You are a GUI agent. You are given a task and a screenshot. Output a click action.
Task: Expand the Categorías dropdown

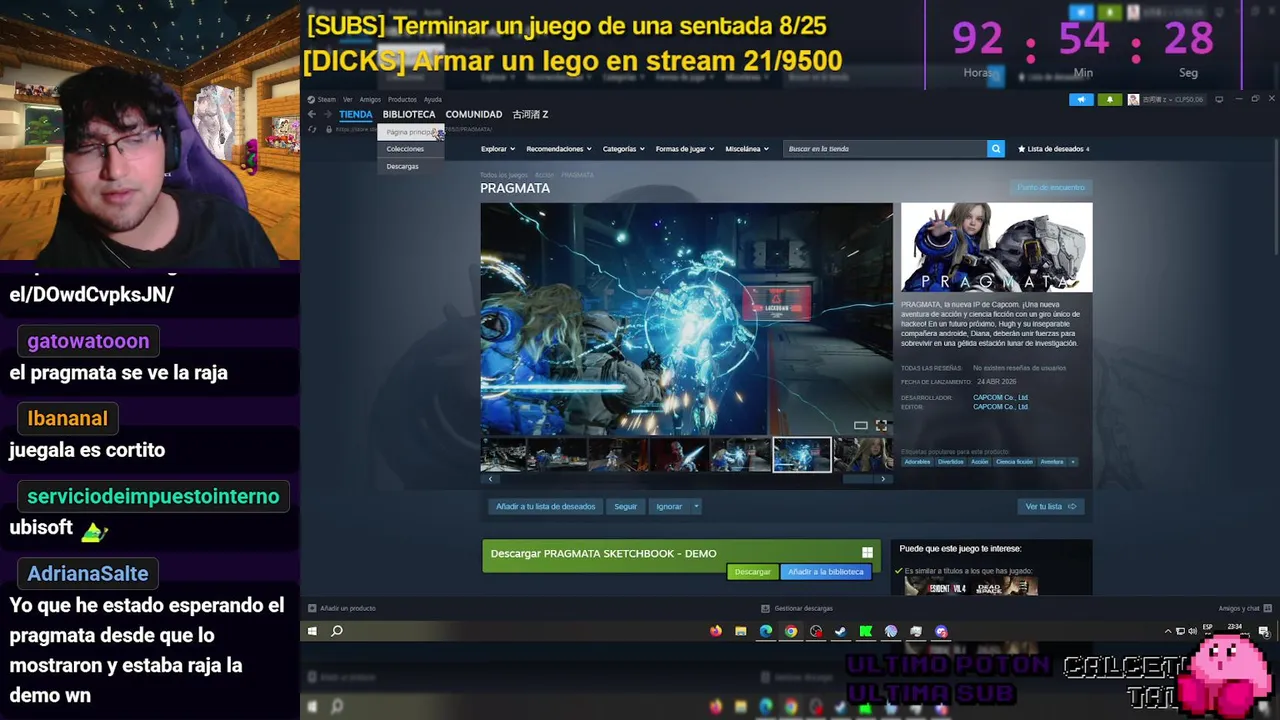pyautogui.click(x=624, y=149)
